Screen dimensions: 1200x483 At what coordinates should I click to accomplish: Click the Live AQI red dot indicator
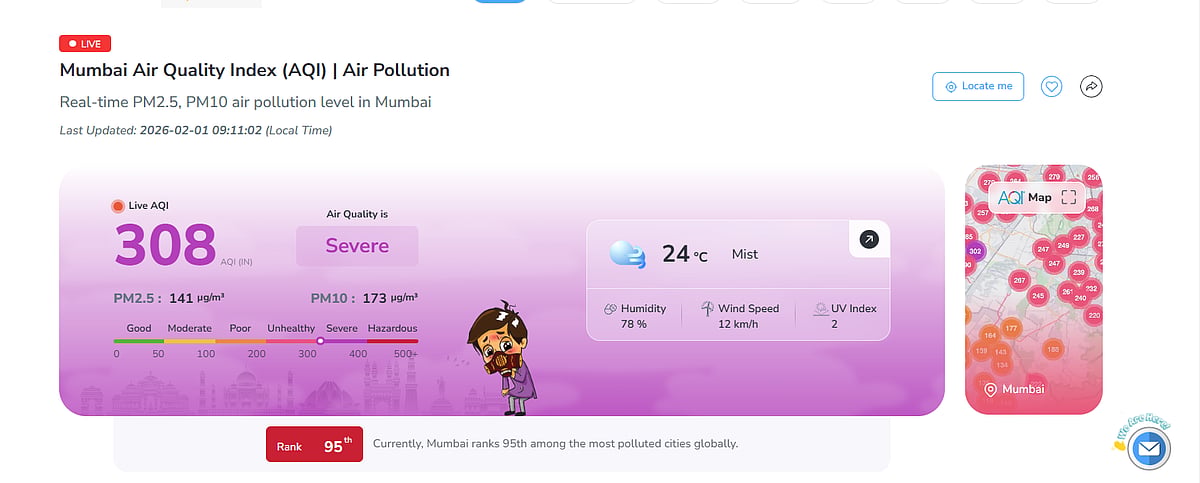tap(118, 206)
